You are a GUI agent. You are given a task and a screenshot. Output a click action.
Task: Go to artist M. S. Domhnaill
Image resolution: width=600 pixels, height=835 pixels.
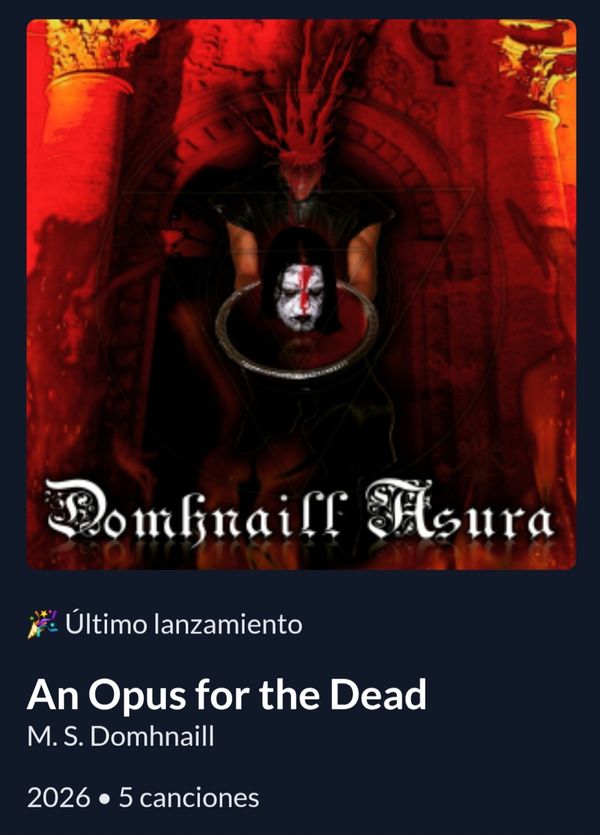coord(121,736)
